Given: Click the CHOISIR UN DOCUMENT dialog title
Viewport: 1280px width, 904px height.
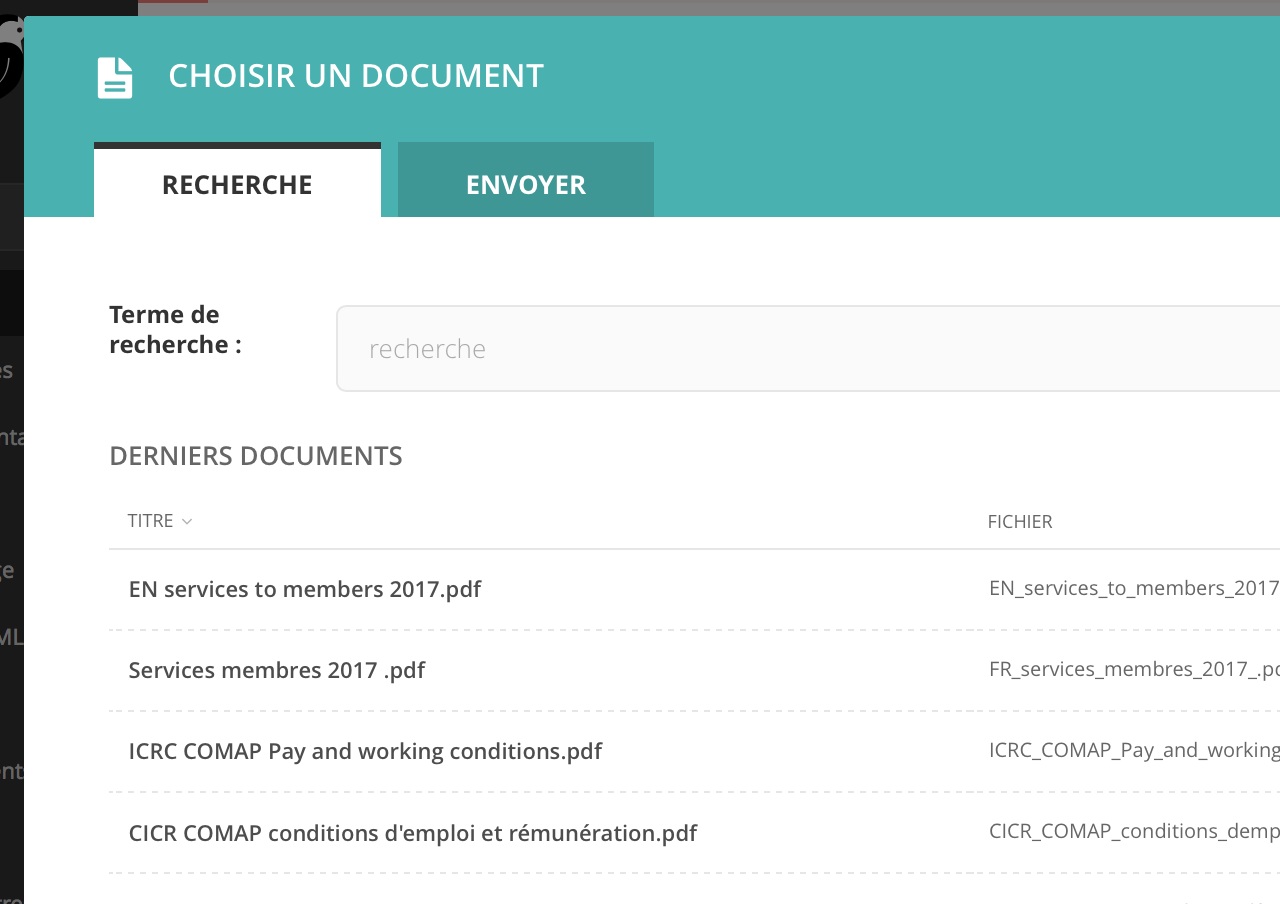Looking at the screenshot, I should (355, 76).
